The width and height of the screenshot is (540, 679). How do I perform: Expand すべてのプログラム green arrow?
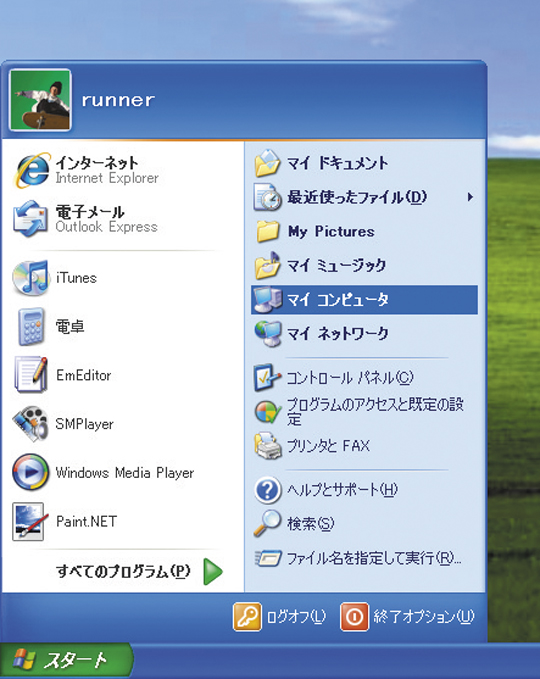click(213, 572)
